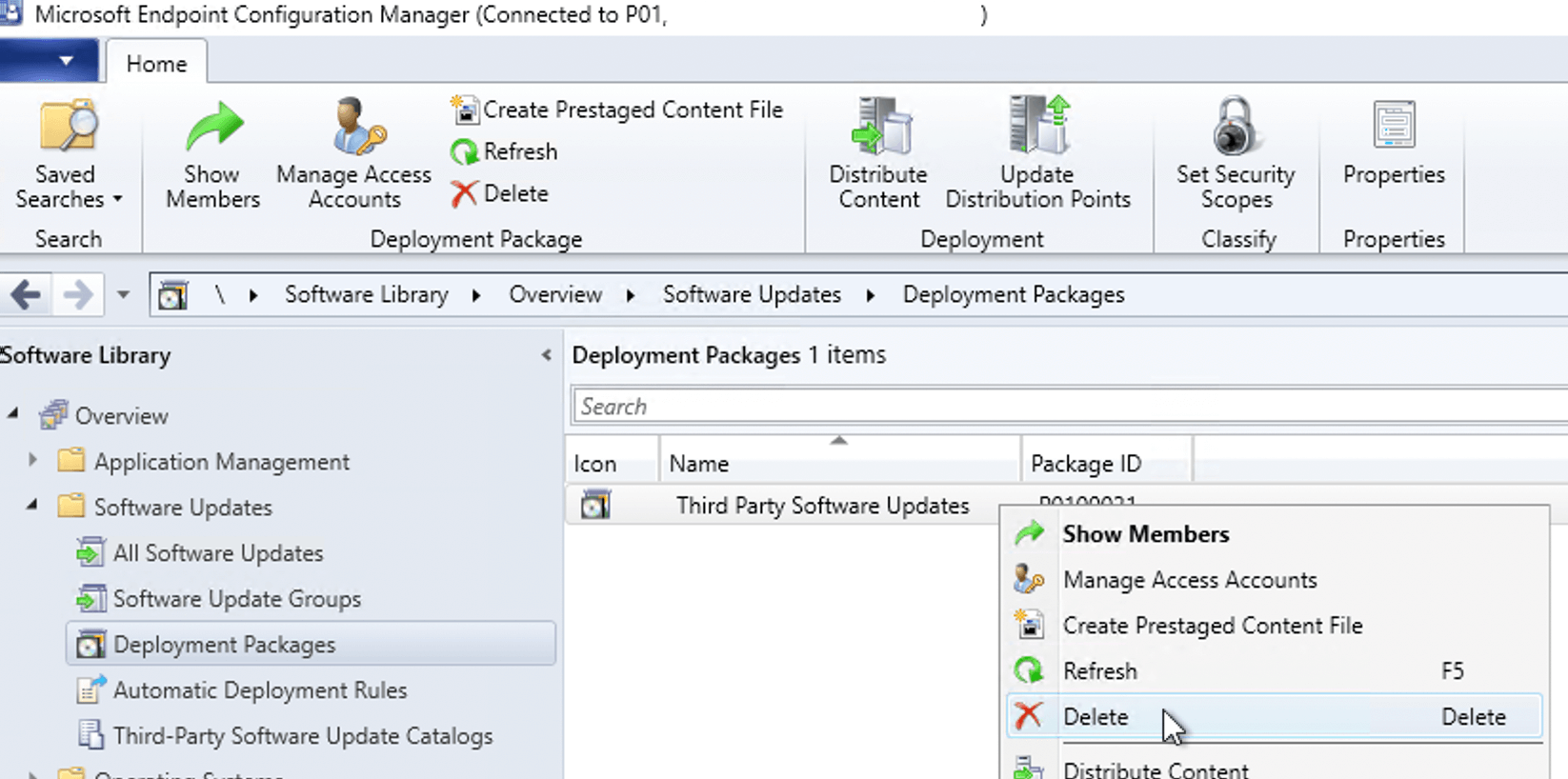Select Overview in the tree
This screenshot has height=779, width=1568.
[x=121, y=416]
